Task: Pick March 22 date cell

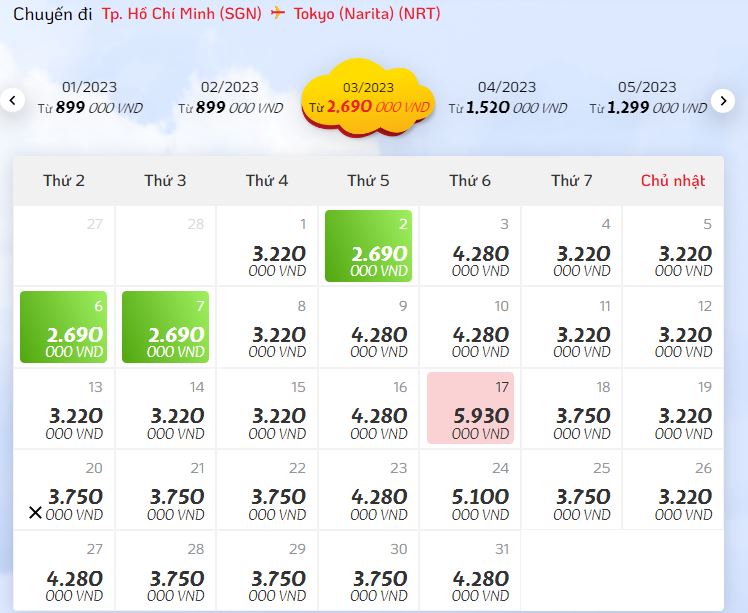Action: point(267,490)
